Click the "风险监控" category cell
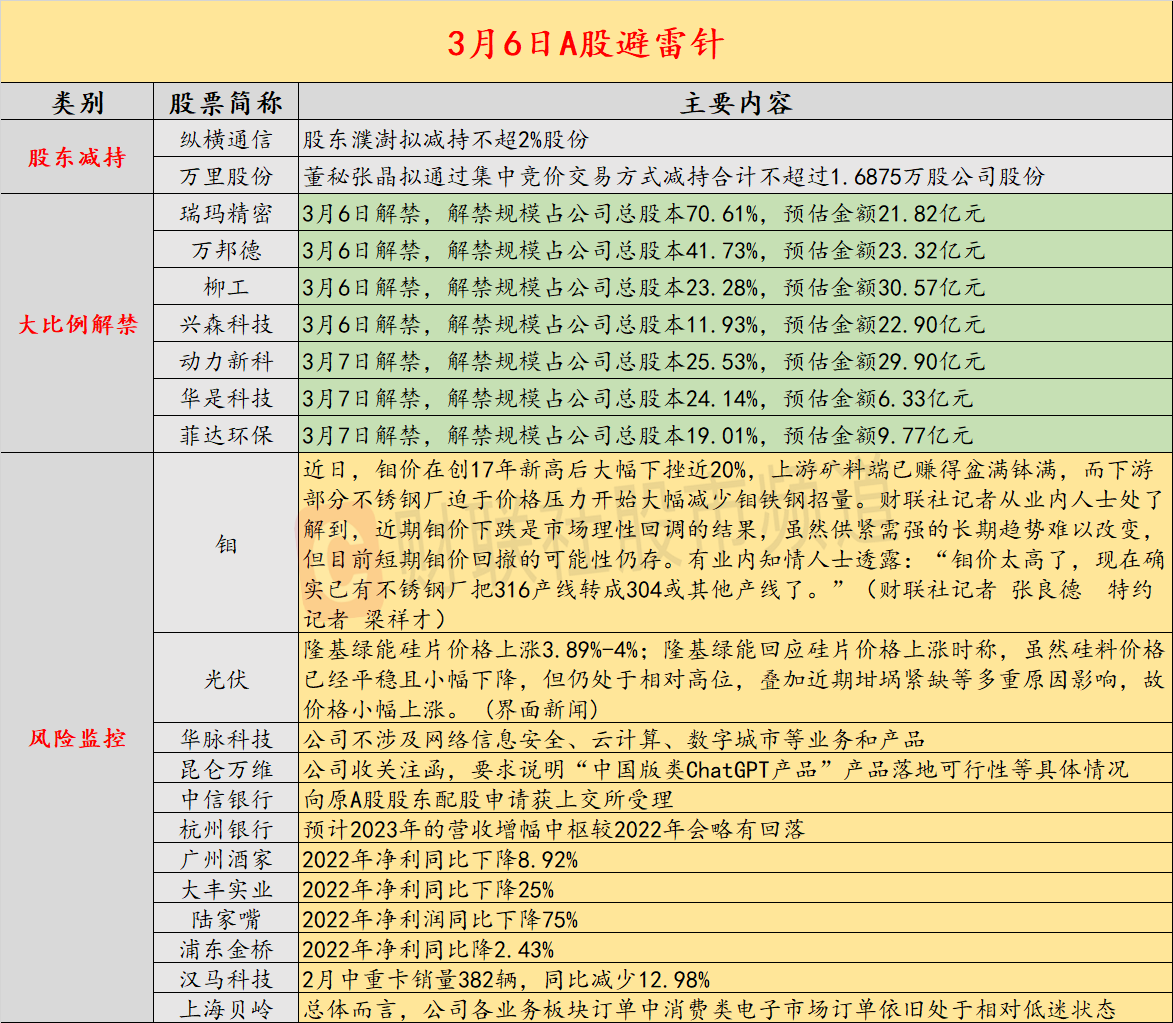 click(x=77, y=738)
